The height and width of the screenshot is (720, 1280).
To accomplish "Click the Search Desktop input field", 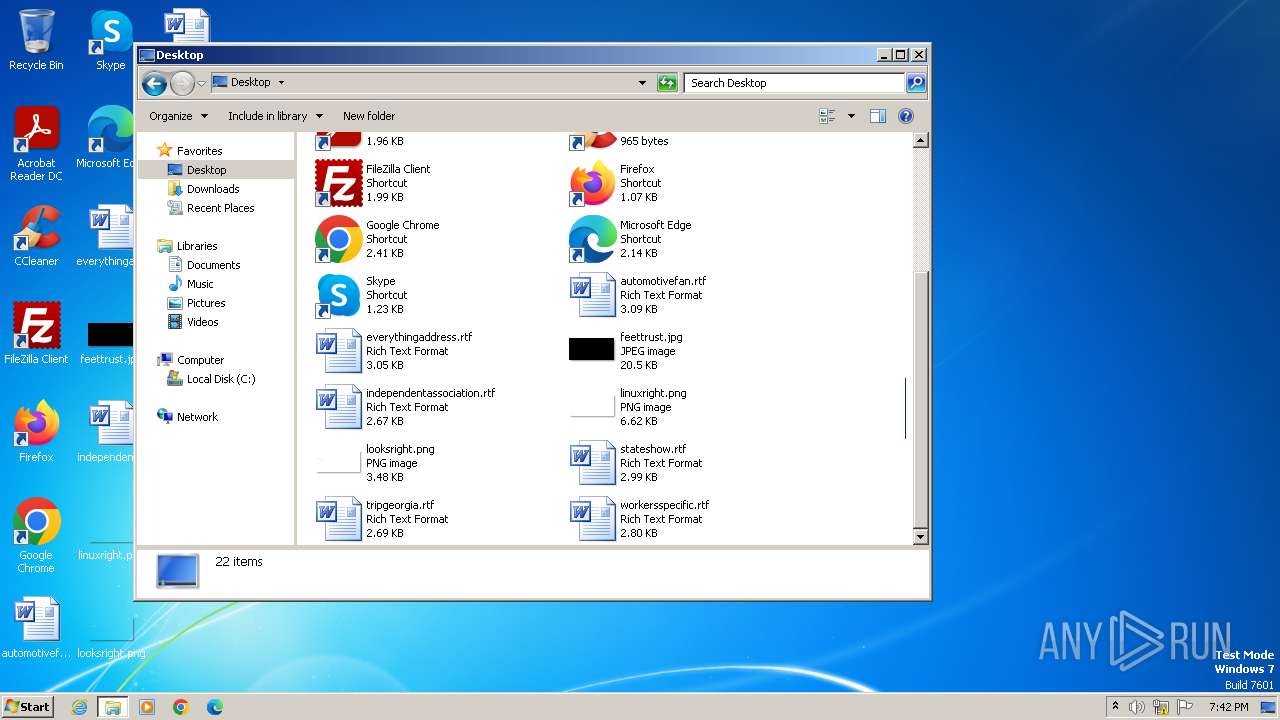I will 794,83.
